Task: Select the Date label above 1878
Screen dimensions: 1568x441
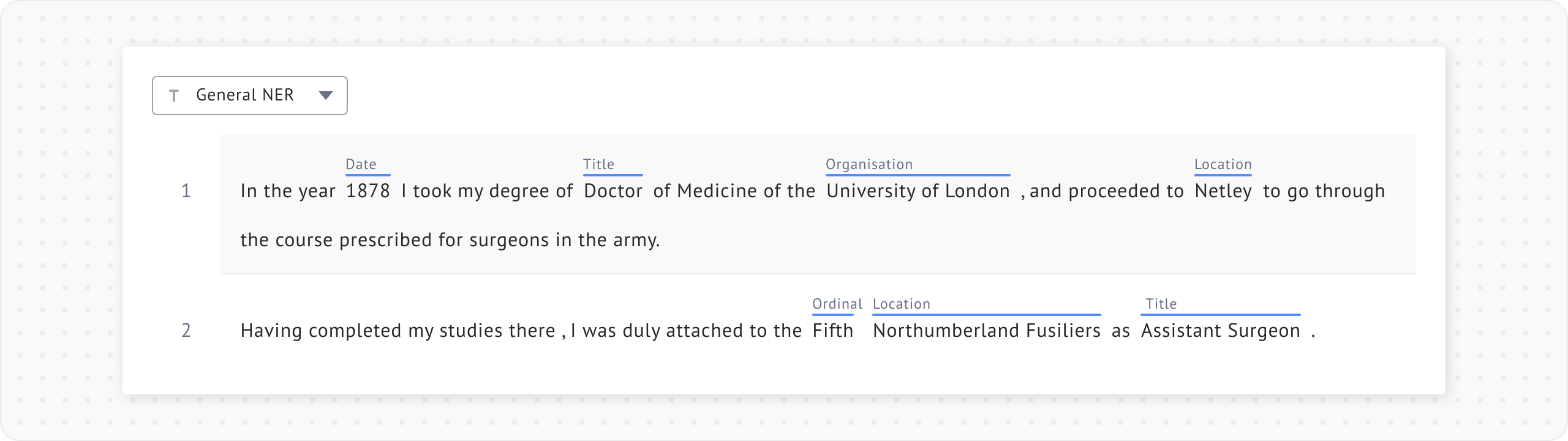Action: [361, 164]
